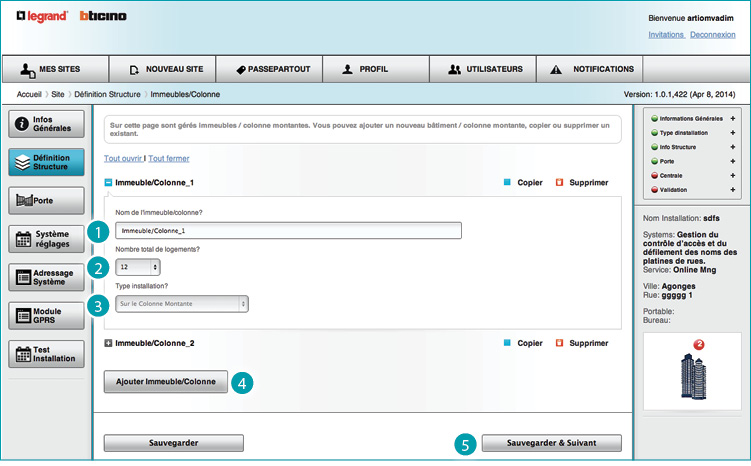Collapse the Immeuble/Colonne_1 section

tap(108, 183)
